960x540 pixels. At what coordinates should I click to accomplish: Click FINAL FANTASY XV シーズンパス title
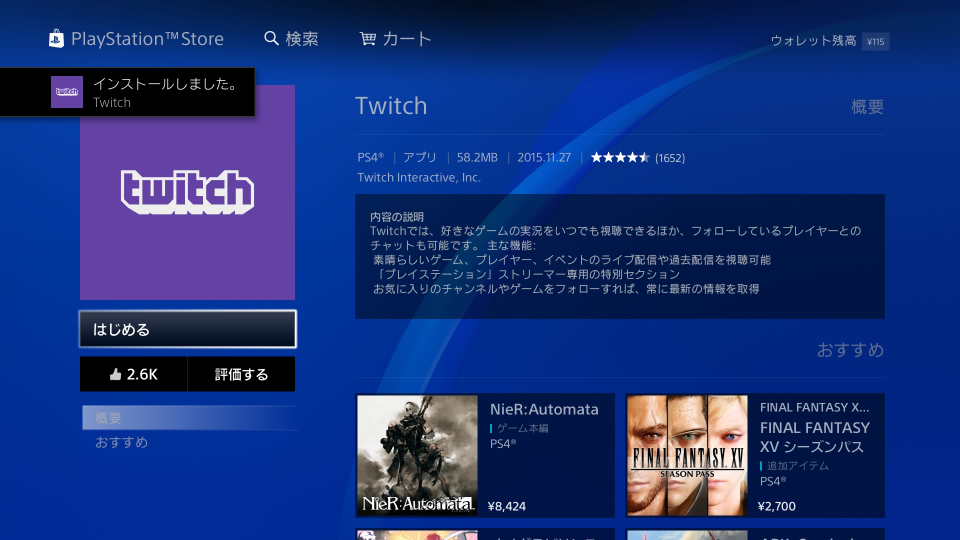(x=815, y=437)
